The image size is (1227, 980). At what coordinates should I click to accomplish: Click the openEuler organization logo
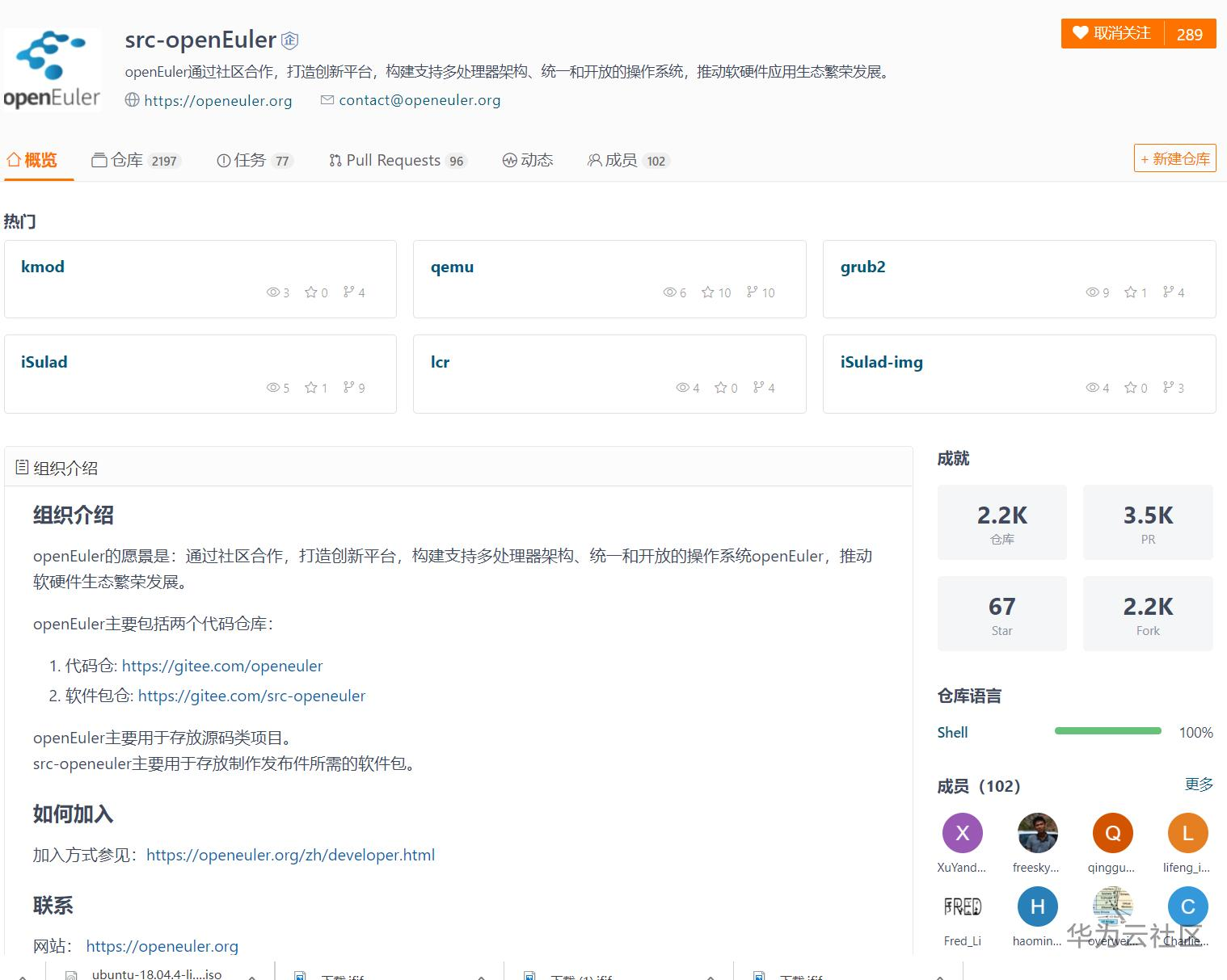(52, 69)
